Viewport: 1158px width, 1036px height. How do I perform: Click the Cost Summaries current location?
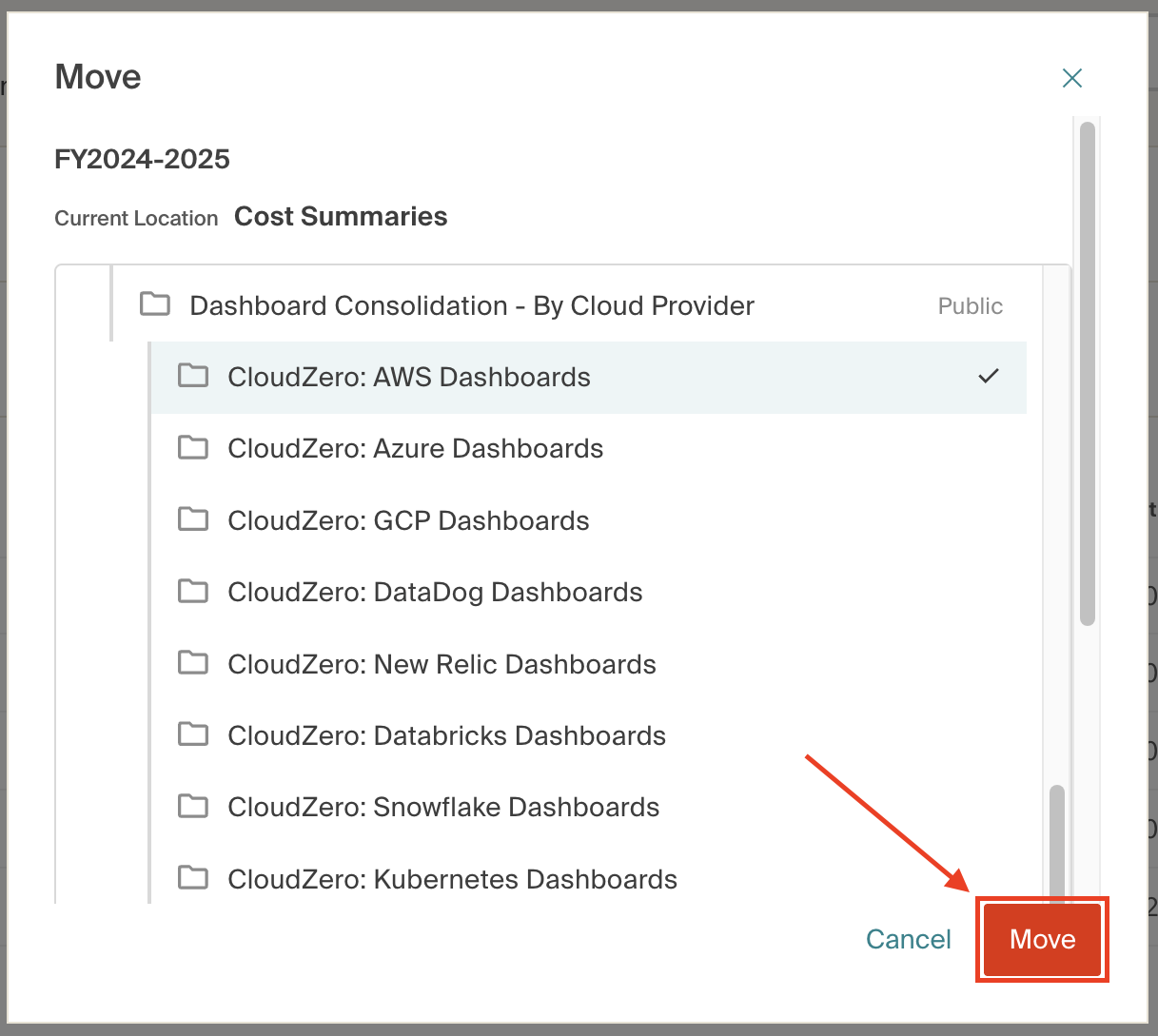[x=341, y=217]
